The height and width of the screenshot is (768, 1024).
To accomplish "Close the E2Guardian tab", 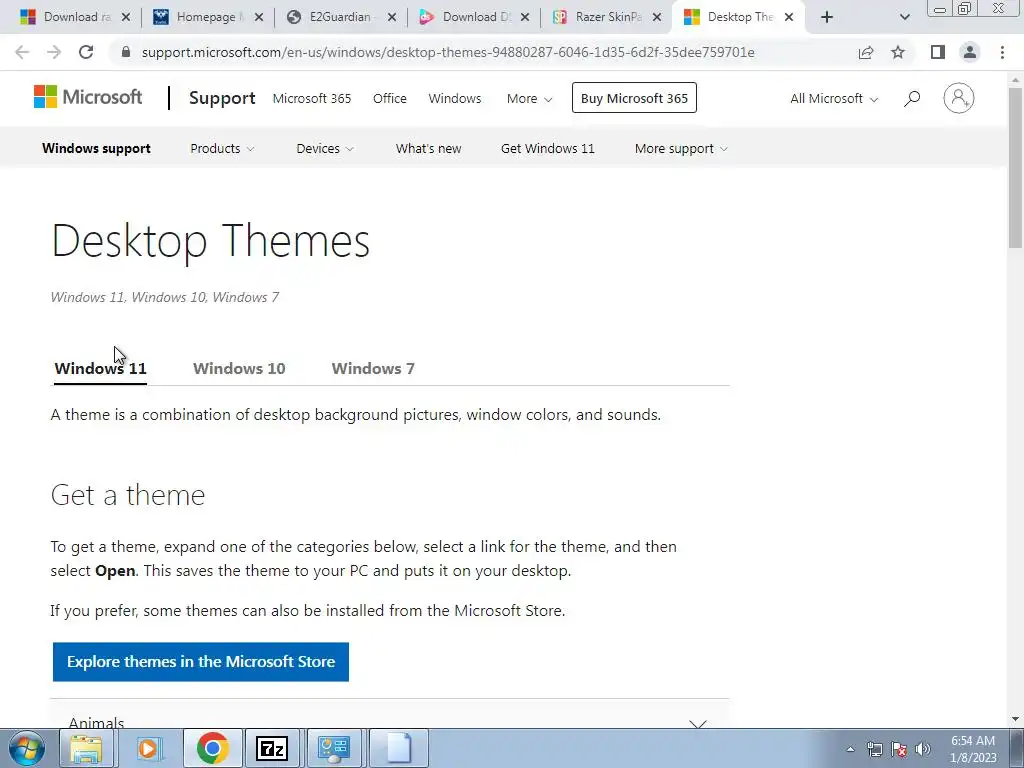I will (392, 17).
